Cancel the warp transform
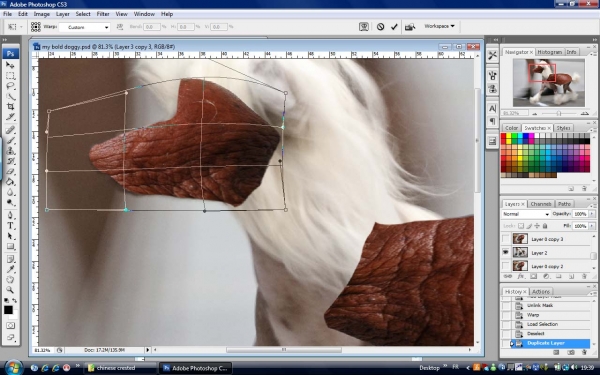 380,27
